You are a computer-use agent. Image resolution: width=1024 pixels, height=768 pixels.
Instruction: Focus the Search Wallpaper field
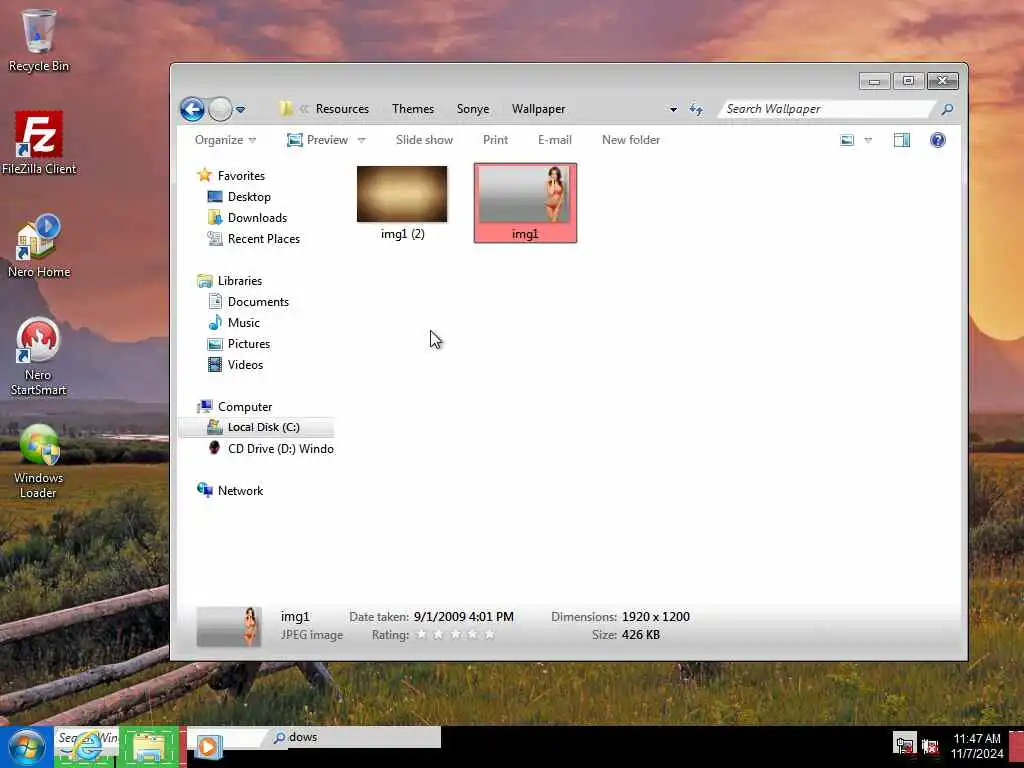(826, 109)
